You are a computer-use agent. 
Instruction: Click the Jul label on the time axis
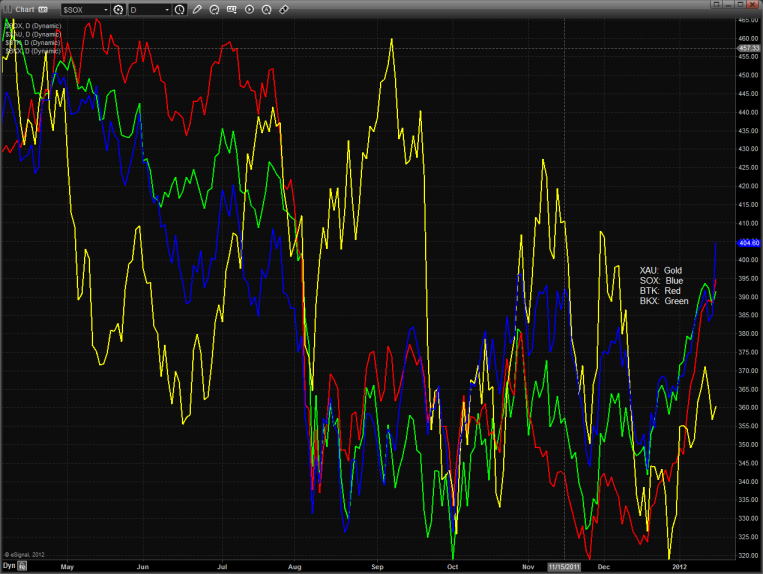pyautogui.click(x=222, y=567)
